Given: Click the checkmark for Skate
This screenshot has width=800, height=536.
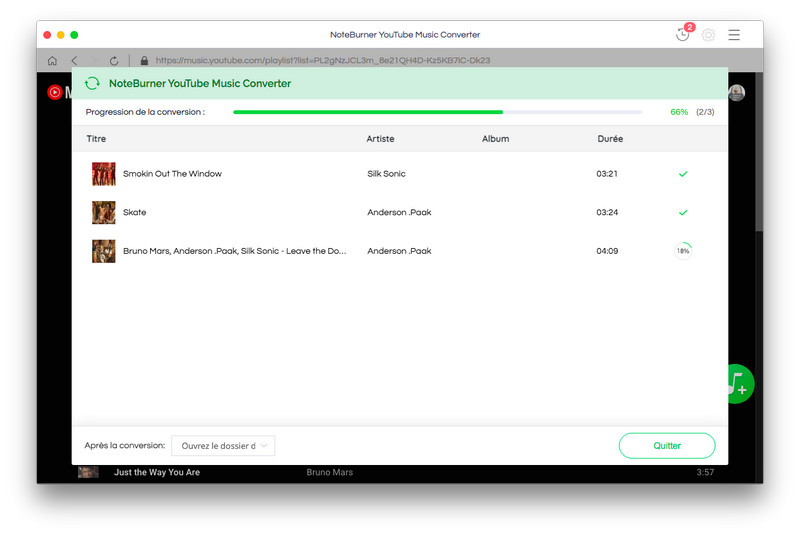Looking at the screenshot, I should pos(683,212).
